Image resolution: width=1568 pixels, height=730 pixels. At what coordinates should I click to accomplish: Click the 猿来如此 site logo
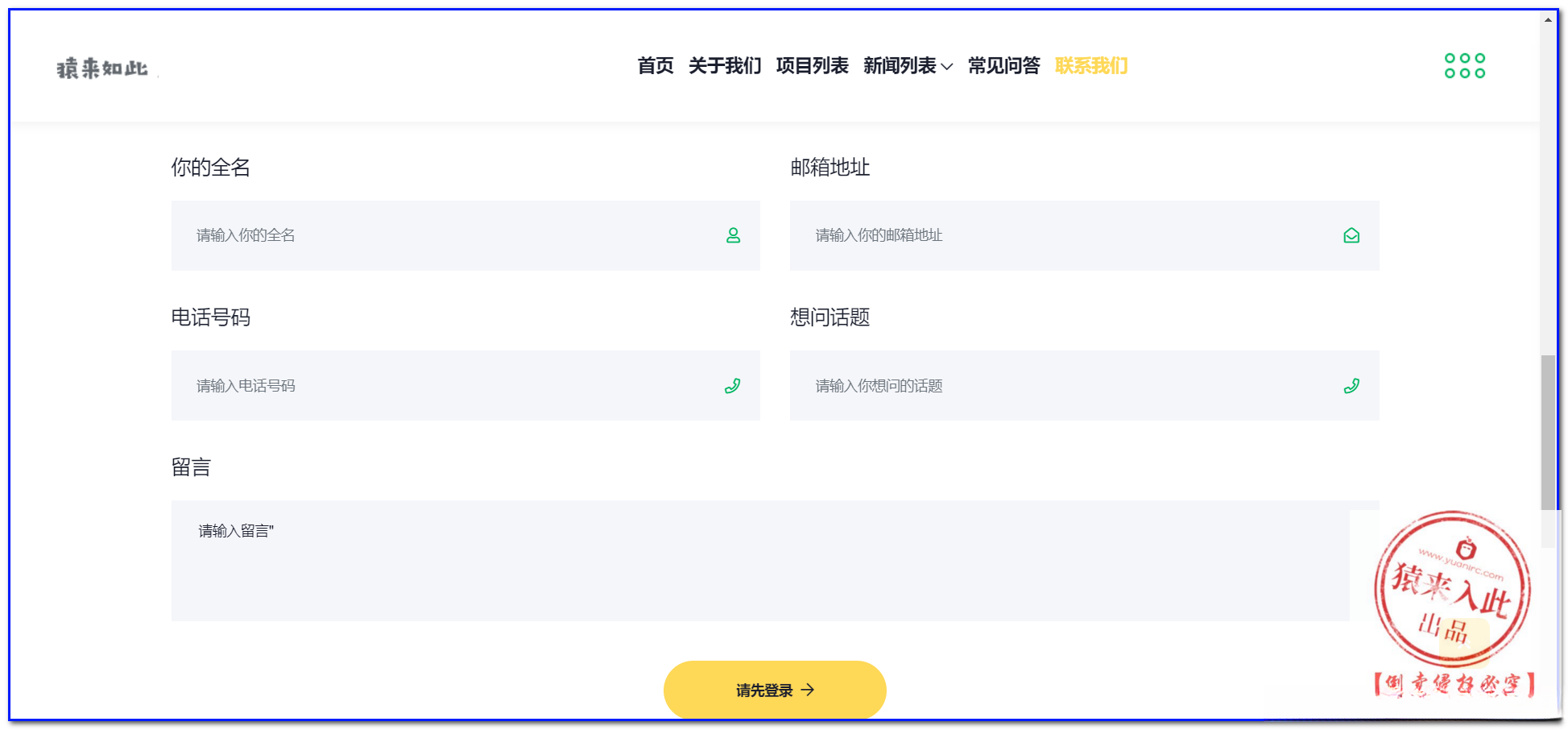[x=102, y=68]
